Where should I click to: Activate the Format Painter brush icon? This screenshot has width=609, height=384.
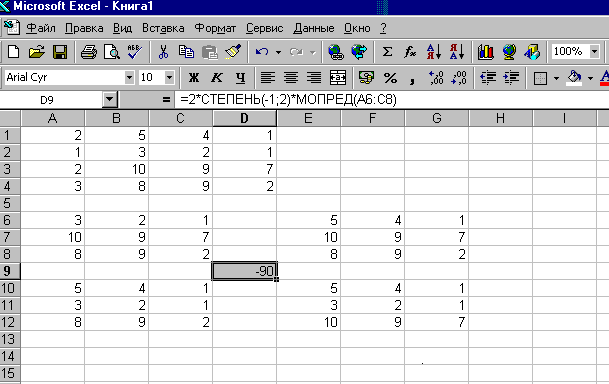point(233,52)
